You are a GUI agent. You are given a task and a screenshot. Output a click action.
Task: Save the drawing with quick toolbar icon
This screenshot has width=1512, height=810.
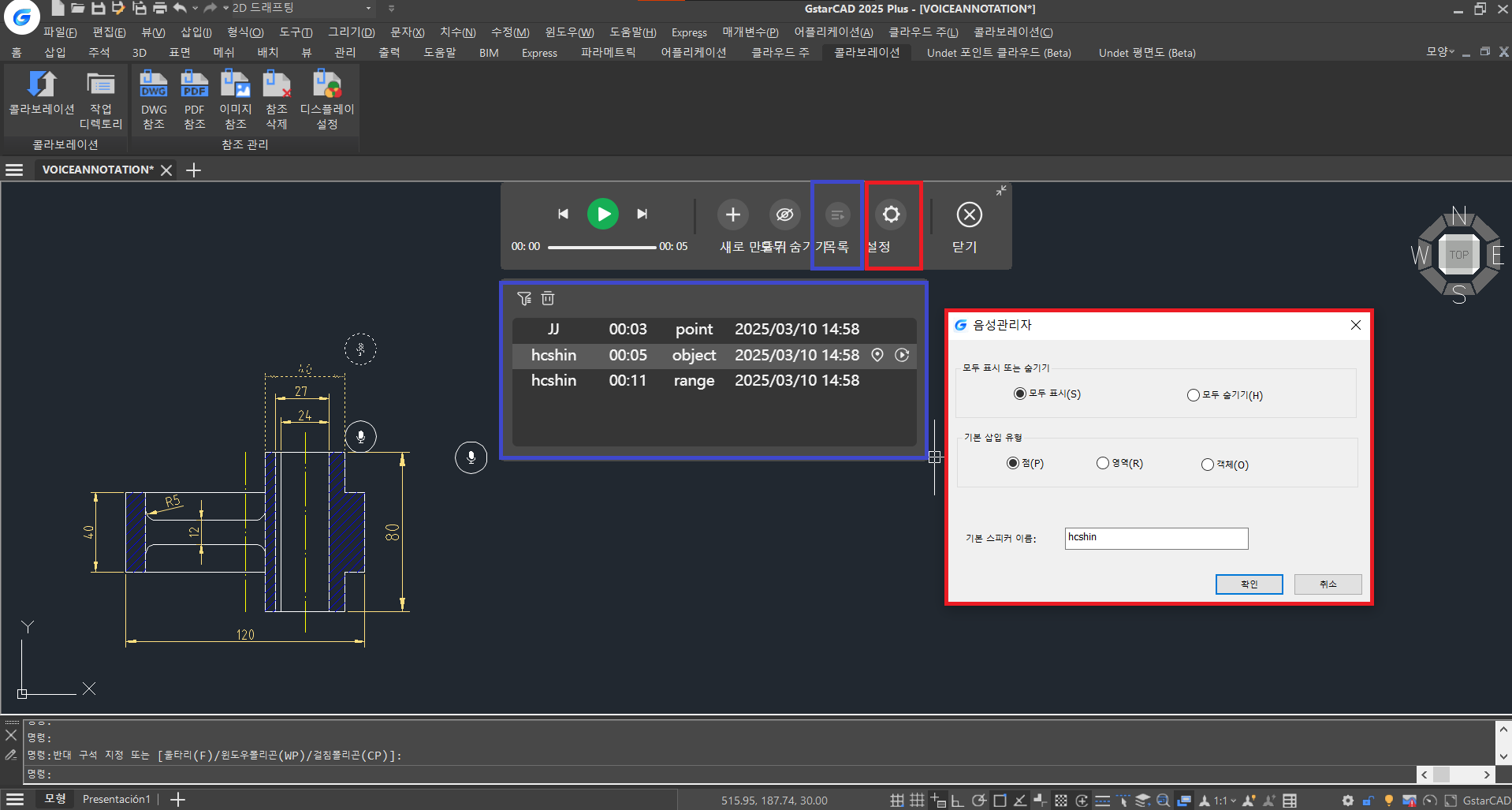(x=98, y=9)
